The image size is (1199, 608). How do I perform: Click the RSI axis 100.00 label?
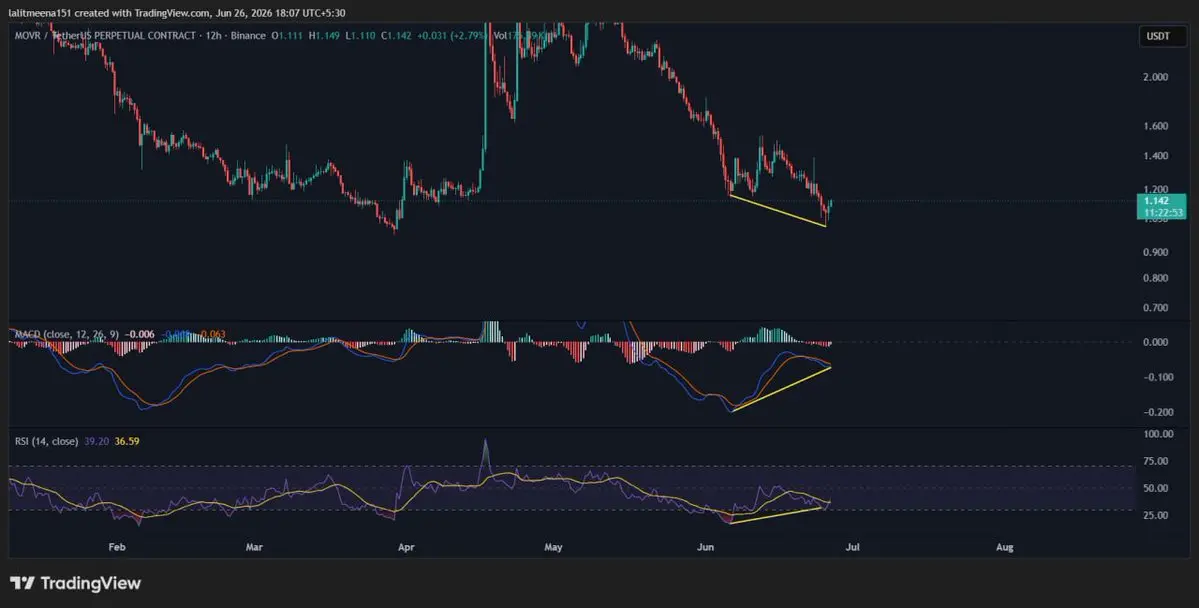(x=1157, y=434)
